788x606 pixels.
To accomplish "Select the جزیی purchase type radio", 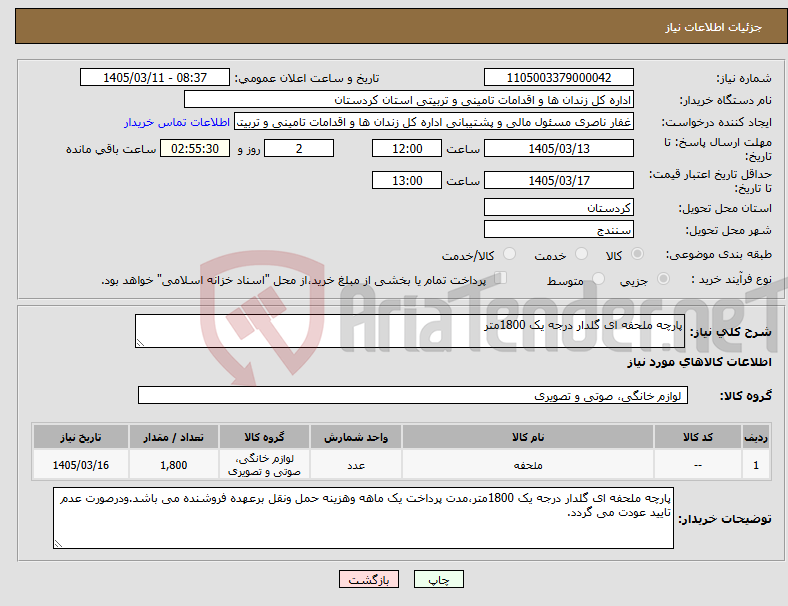I will [663, 278].
